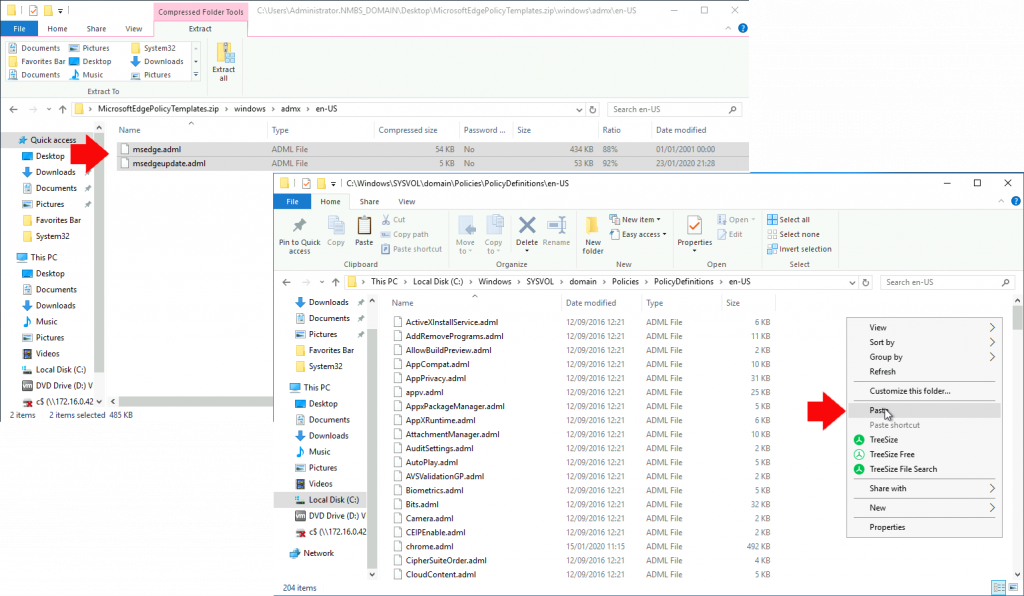Open the Copy to ribbon button
Image resolution: width=1024 pixels, height=596 pixels.
coord(494,235)
